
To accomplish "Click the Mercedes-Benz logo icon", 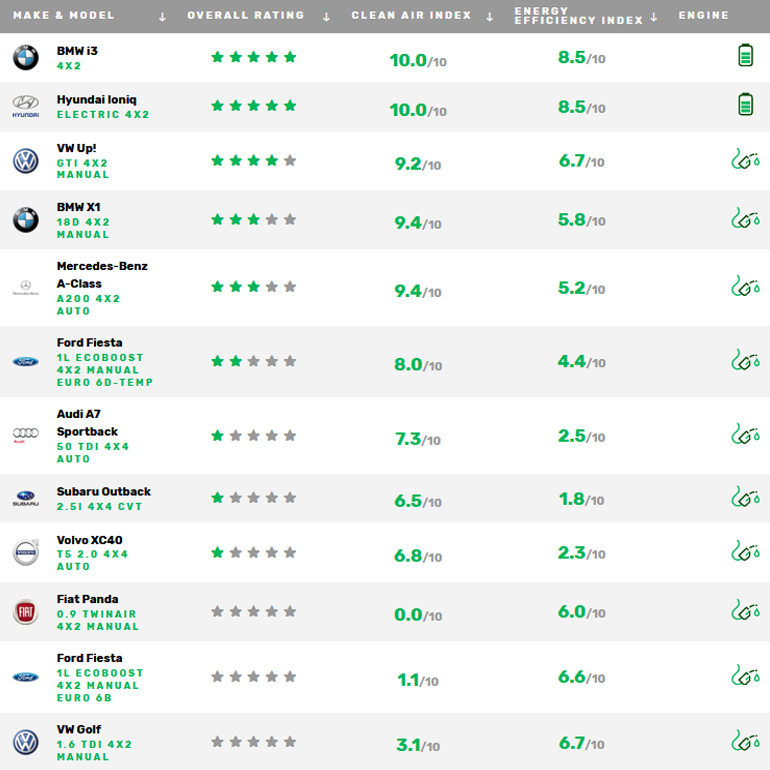I will (x=25, y=288).
